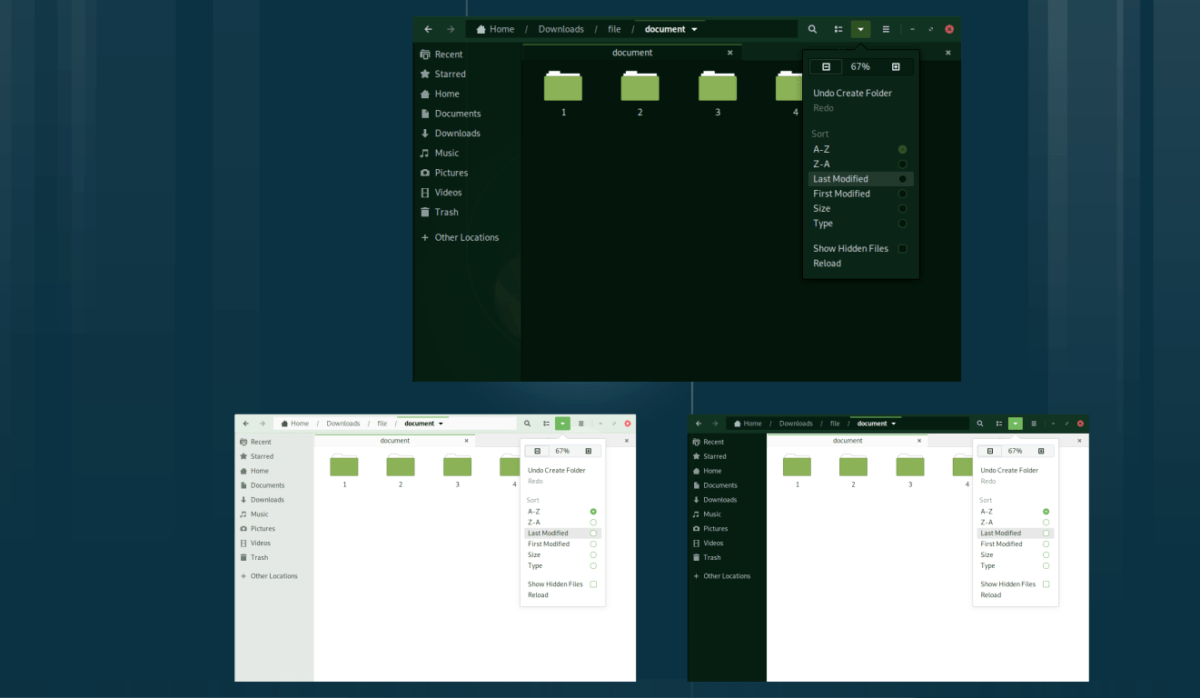Open Trash in the bottom-left light window sidebar
This screenshot has width=1200, height=698.
pos(259,558)
